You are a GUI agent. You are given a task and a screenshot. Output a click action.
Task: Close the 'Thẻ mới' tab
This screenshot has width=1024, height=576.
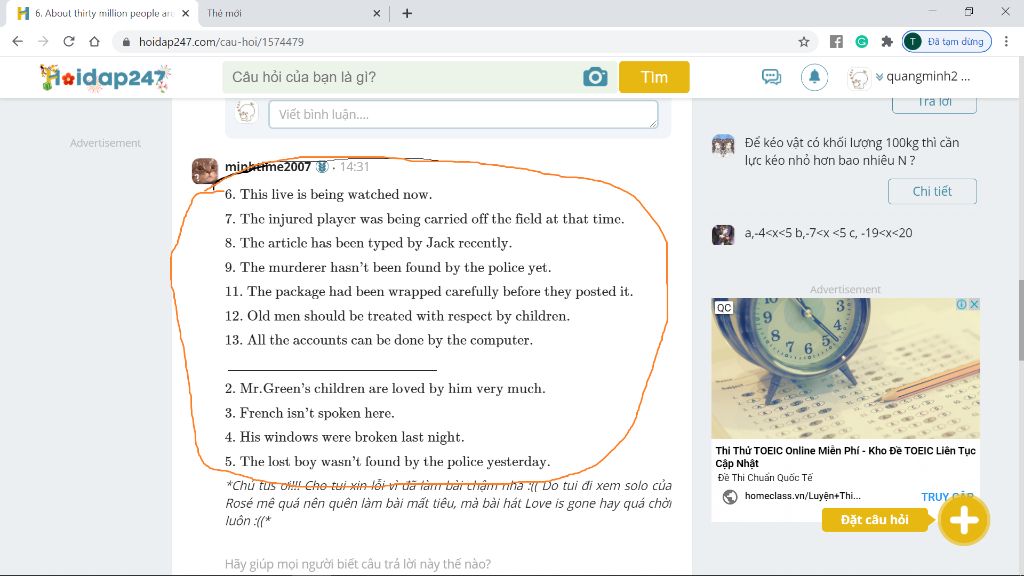pyautogui.click(x=376, y=13)
